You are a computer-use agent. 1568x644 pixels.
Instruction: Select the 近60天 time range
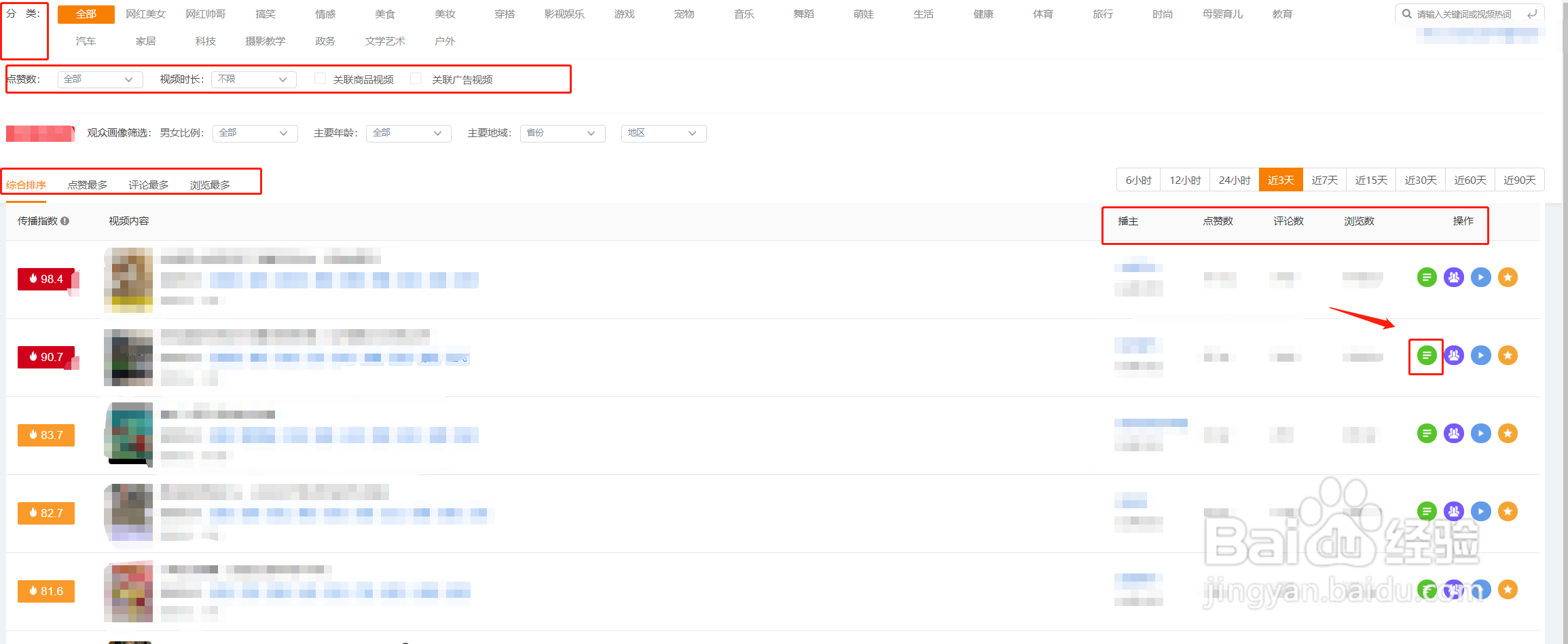pyautogui.click(x=1470, y=180)
